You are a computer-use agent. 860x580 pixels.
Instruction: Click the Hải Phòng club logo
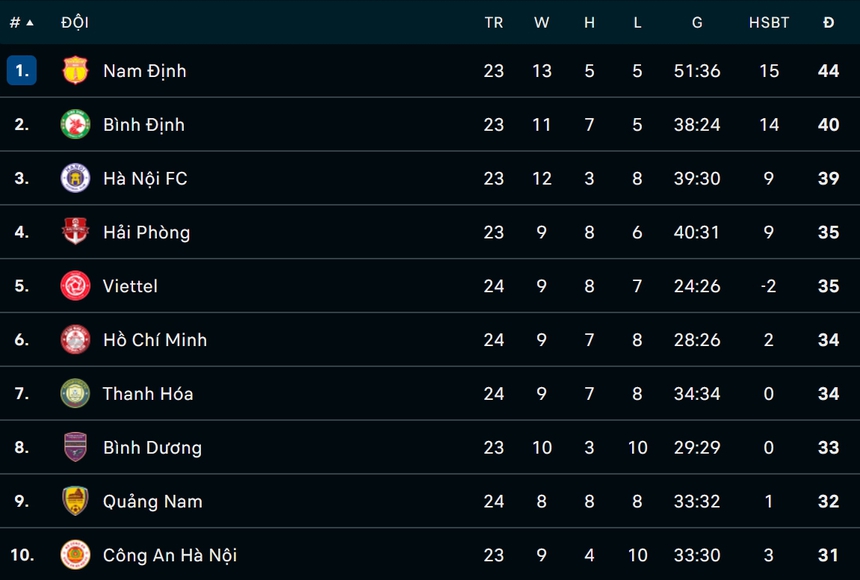[x=75, y=232]
